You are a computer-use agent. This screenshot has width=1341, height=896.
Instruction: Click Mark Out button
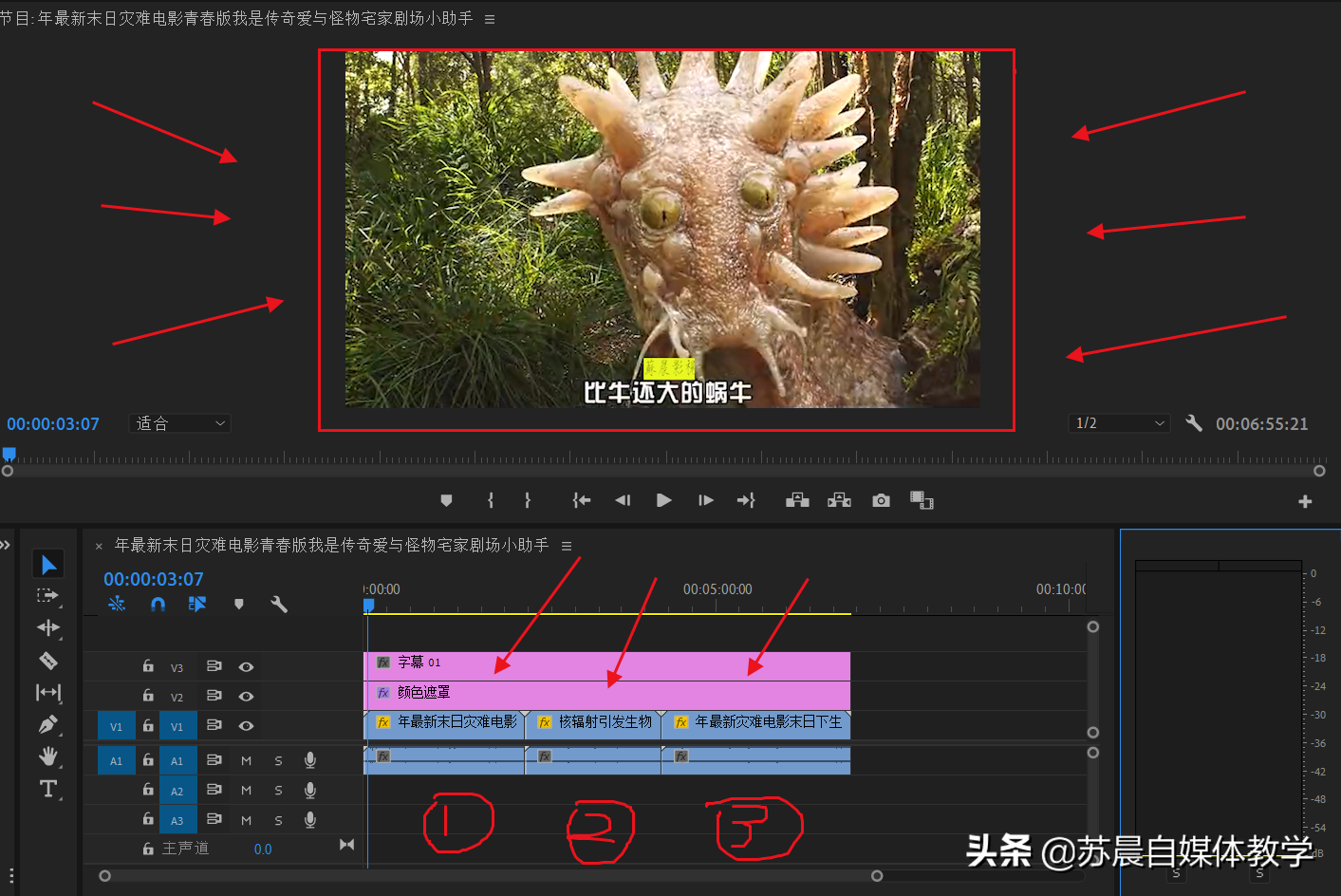pos(528,500)
